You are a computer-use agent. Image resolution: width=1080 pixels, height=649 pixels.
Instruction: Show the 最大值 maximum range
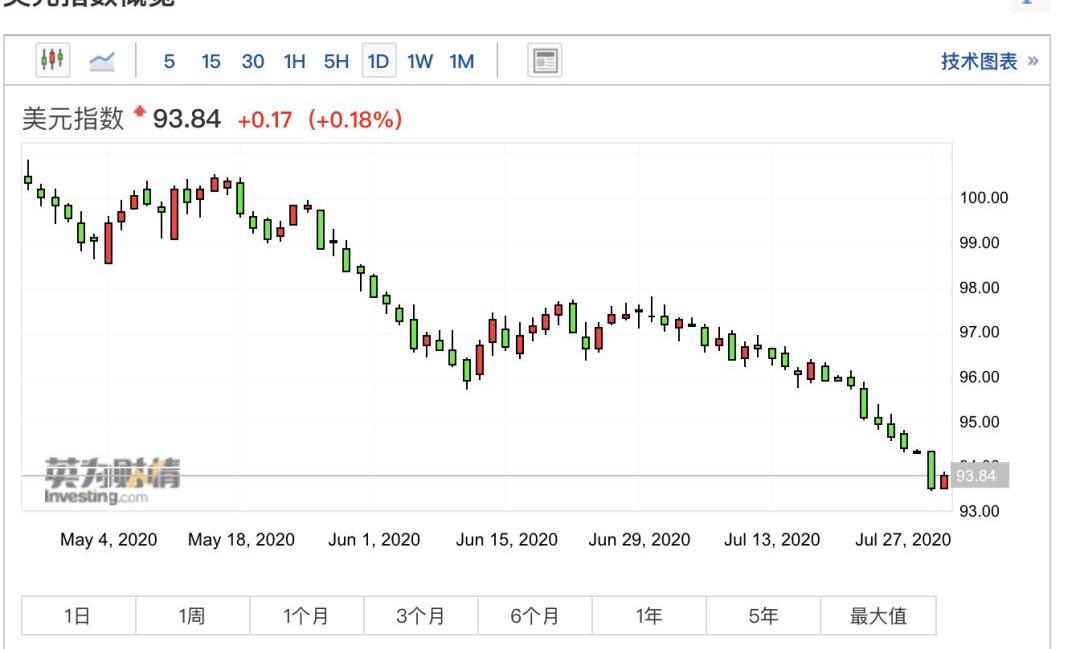coord(877,616)
